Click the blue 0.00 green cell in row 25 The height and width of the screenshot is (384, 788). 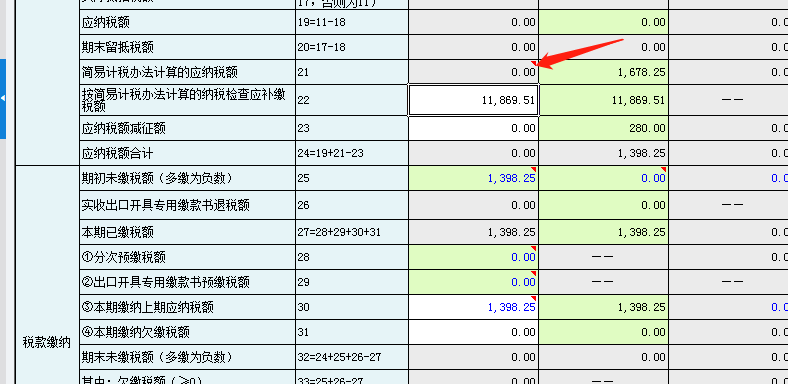604,178
